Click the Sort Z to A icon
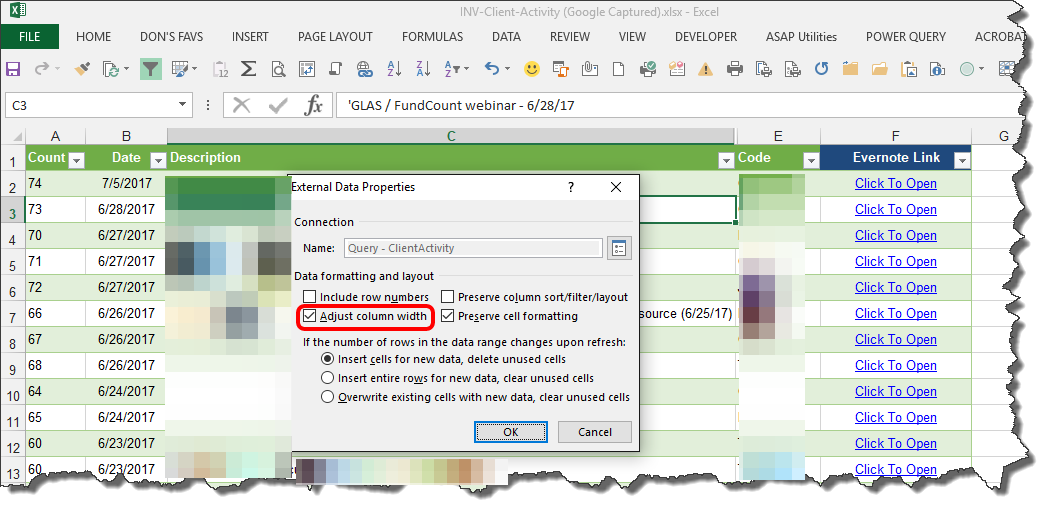1050x513 pixels. point(423,68)
